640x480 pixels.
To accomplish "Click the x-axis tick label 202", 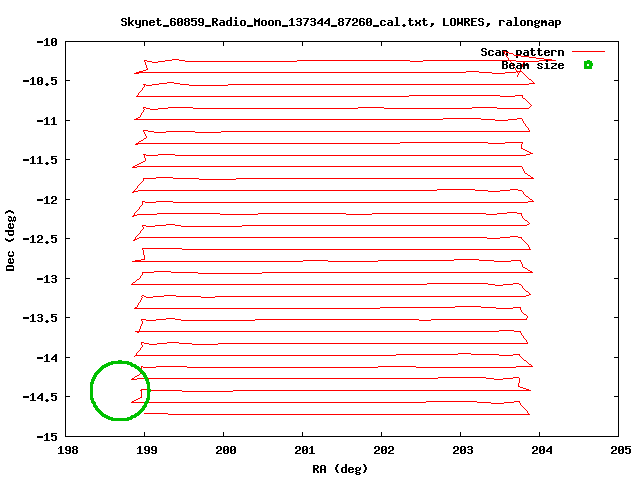I will (x=384, y=450).
